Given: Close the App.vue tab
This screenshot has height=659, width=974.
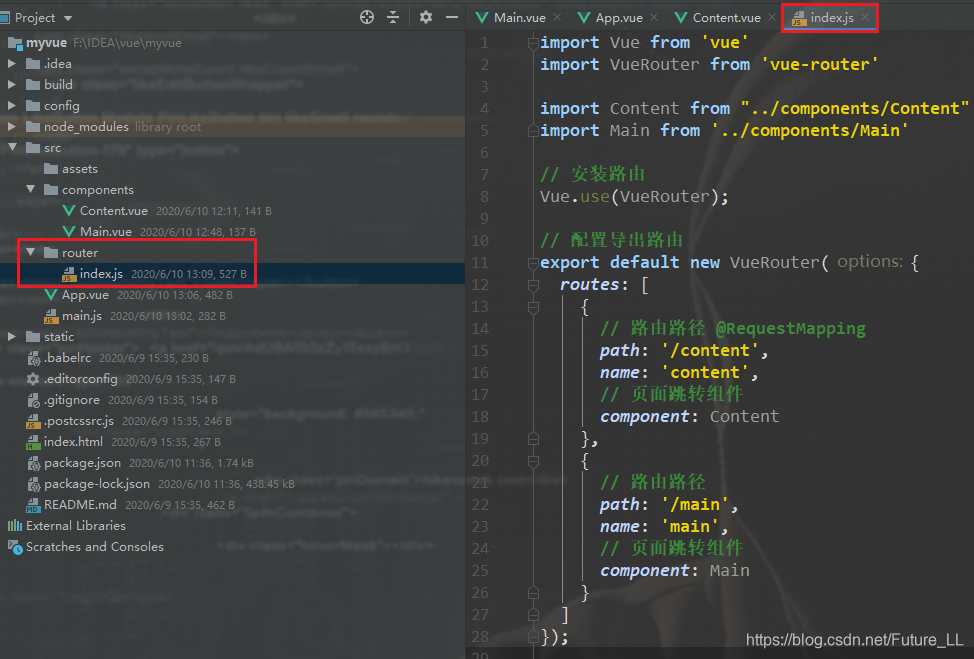Looking at the screenshot, I should coord(654,17).
